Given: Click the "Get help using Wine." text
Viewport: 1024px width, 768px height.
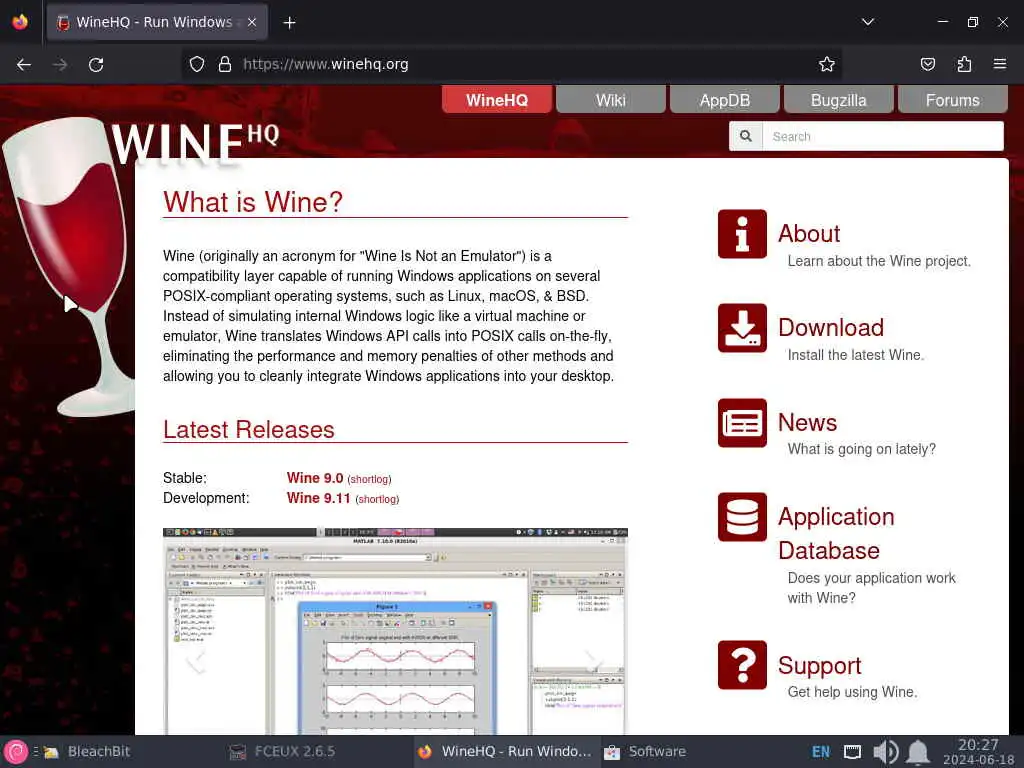Looking at the screenshot, I should coord(852,692).
